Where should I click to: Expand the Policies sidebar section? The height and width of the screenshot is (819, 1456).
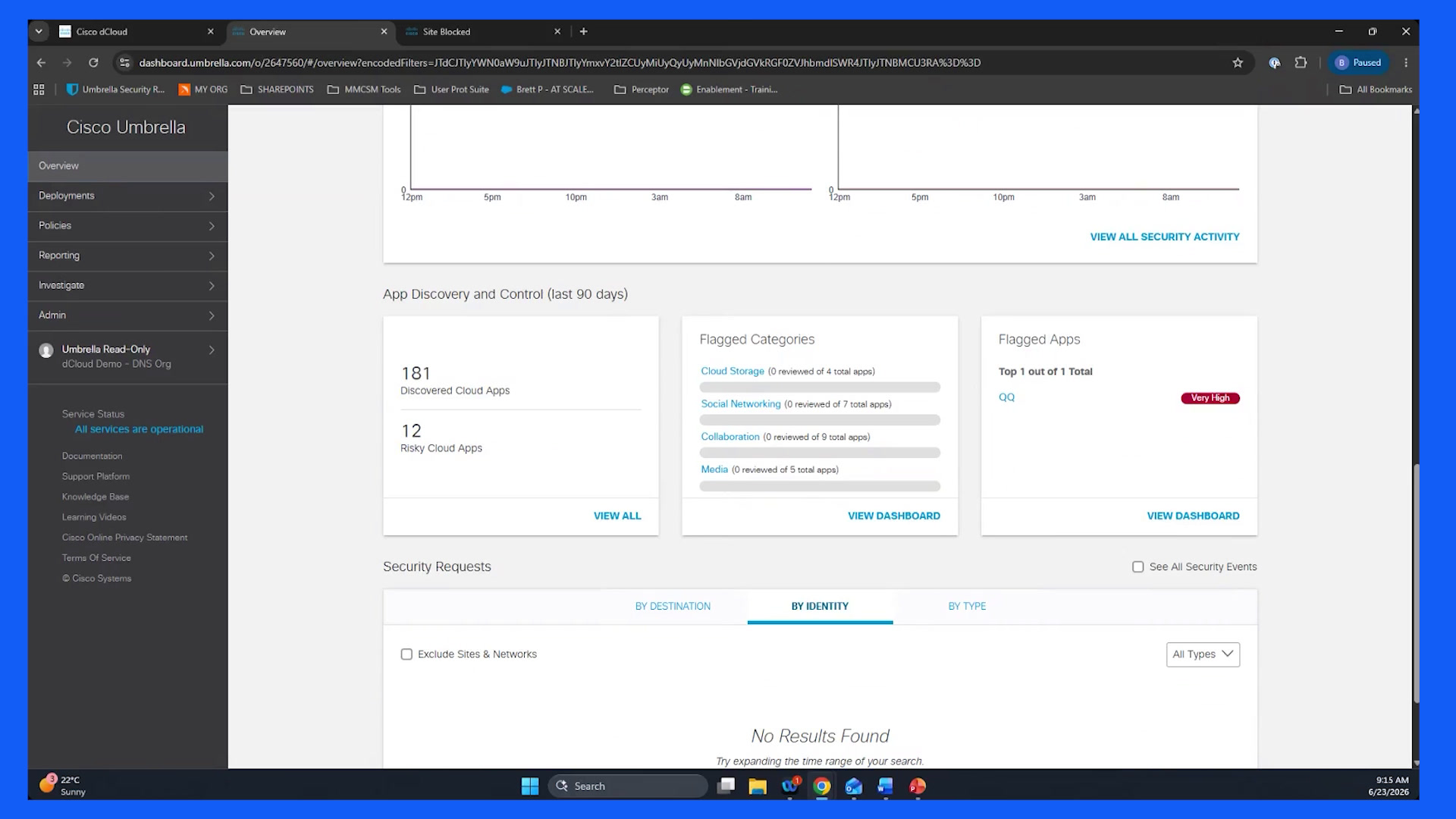pos(127,226)
